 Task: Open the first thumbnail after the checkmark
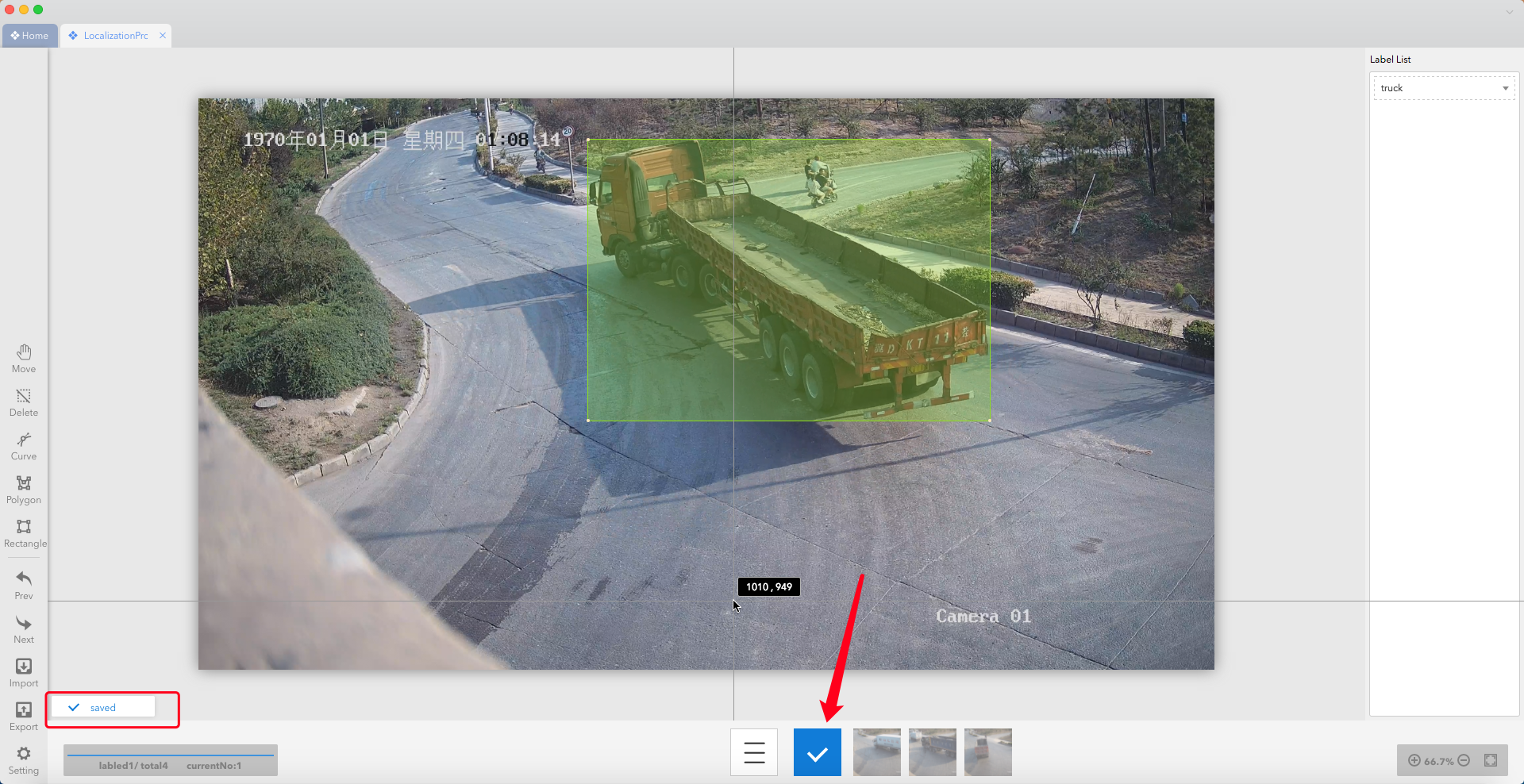tap(877, 752)
